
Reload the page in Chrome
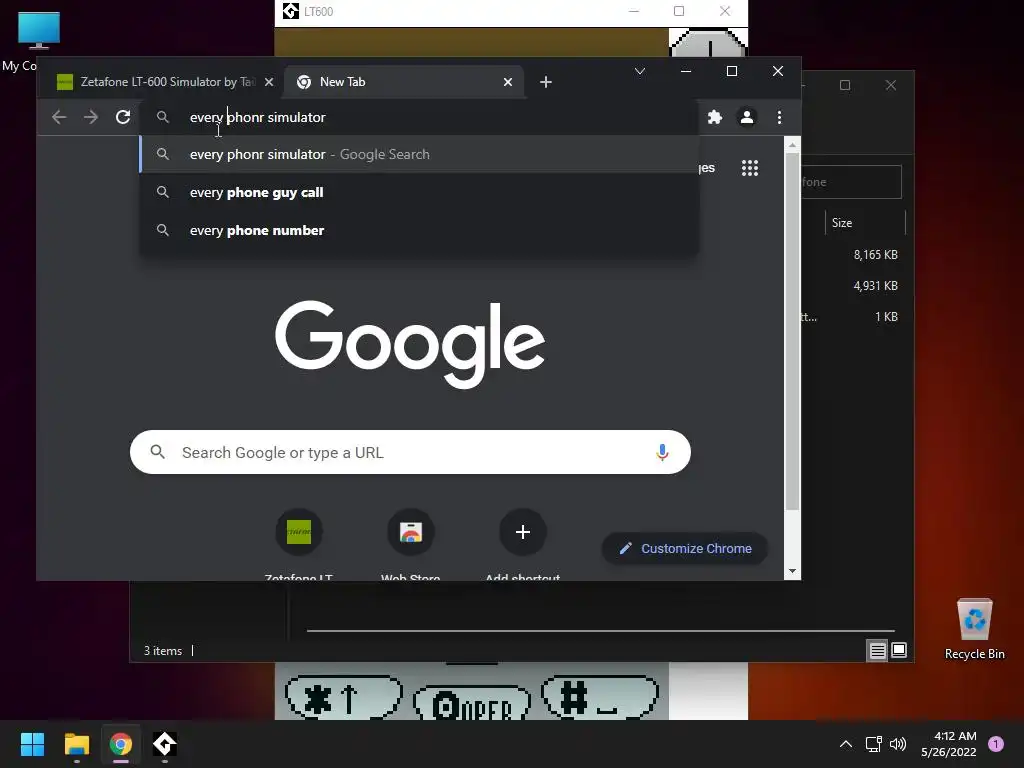123,117
